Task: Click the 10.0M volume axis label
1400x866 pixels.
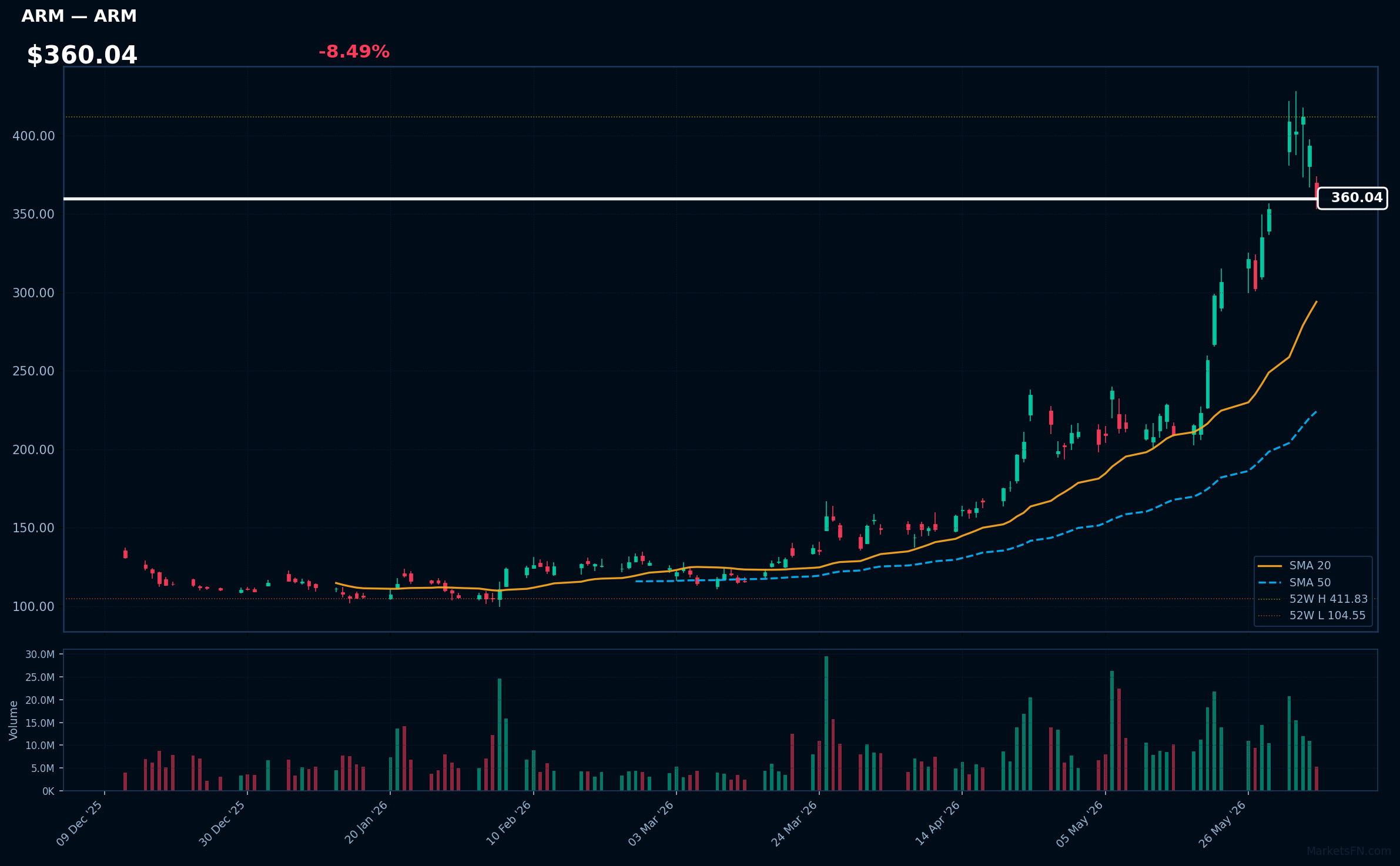Action: pyautogui.click(x=40, y=746)
